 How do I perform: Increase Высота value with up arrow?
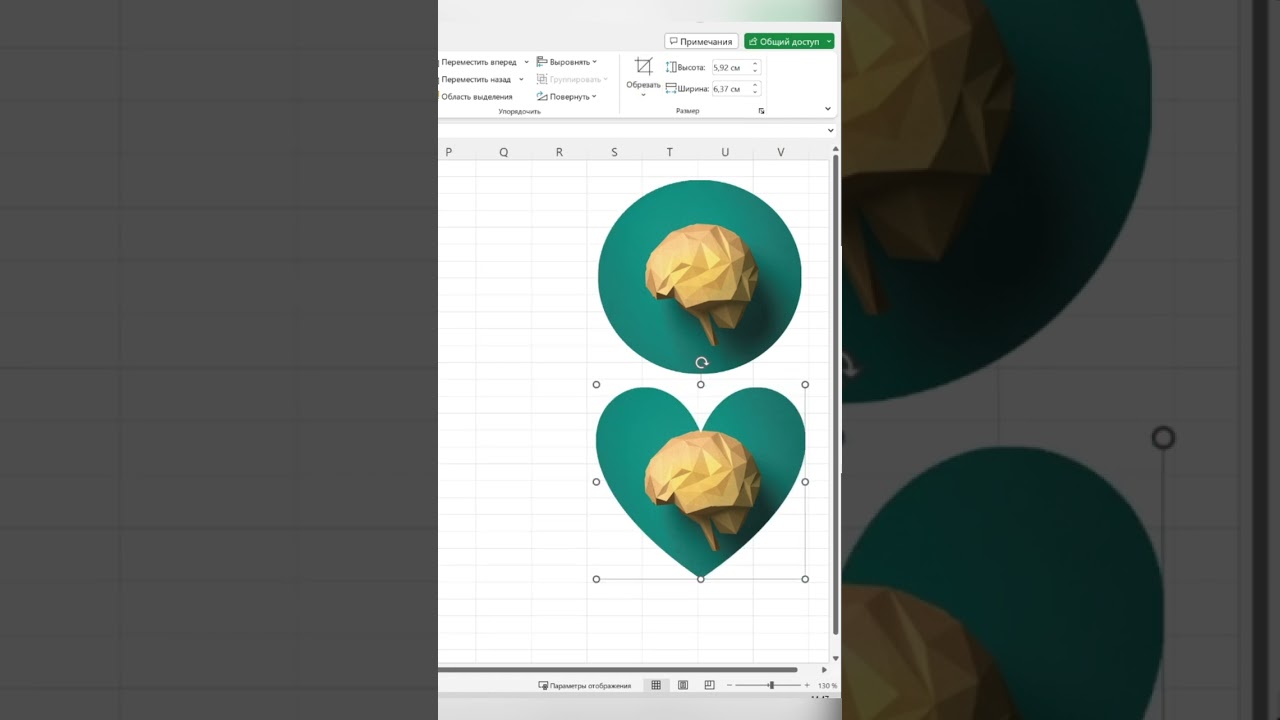[x=755, y=64]
